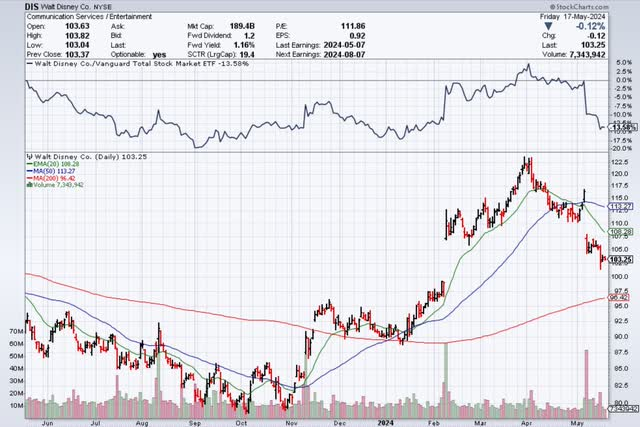Click the 7343942 volume tag at lower right

tap(623, 408)
